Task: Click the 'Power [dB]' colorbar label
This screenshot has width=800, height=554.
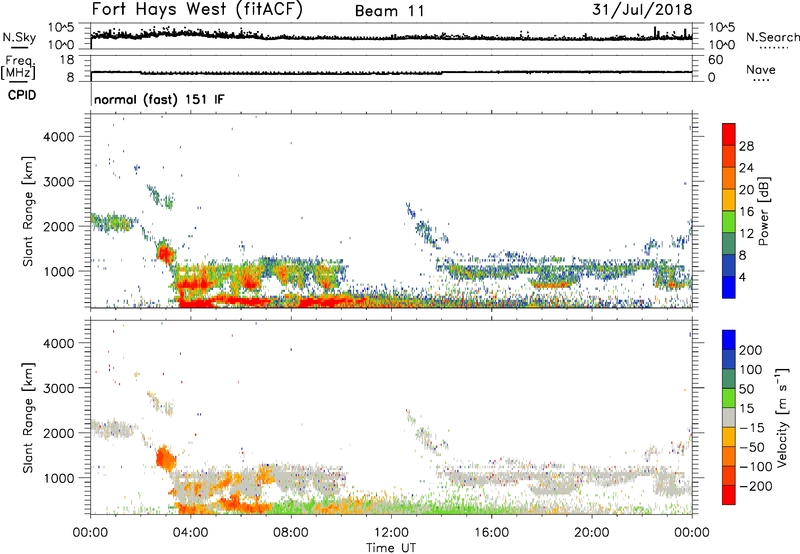Action: point(763,211)
